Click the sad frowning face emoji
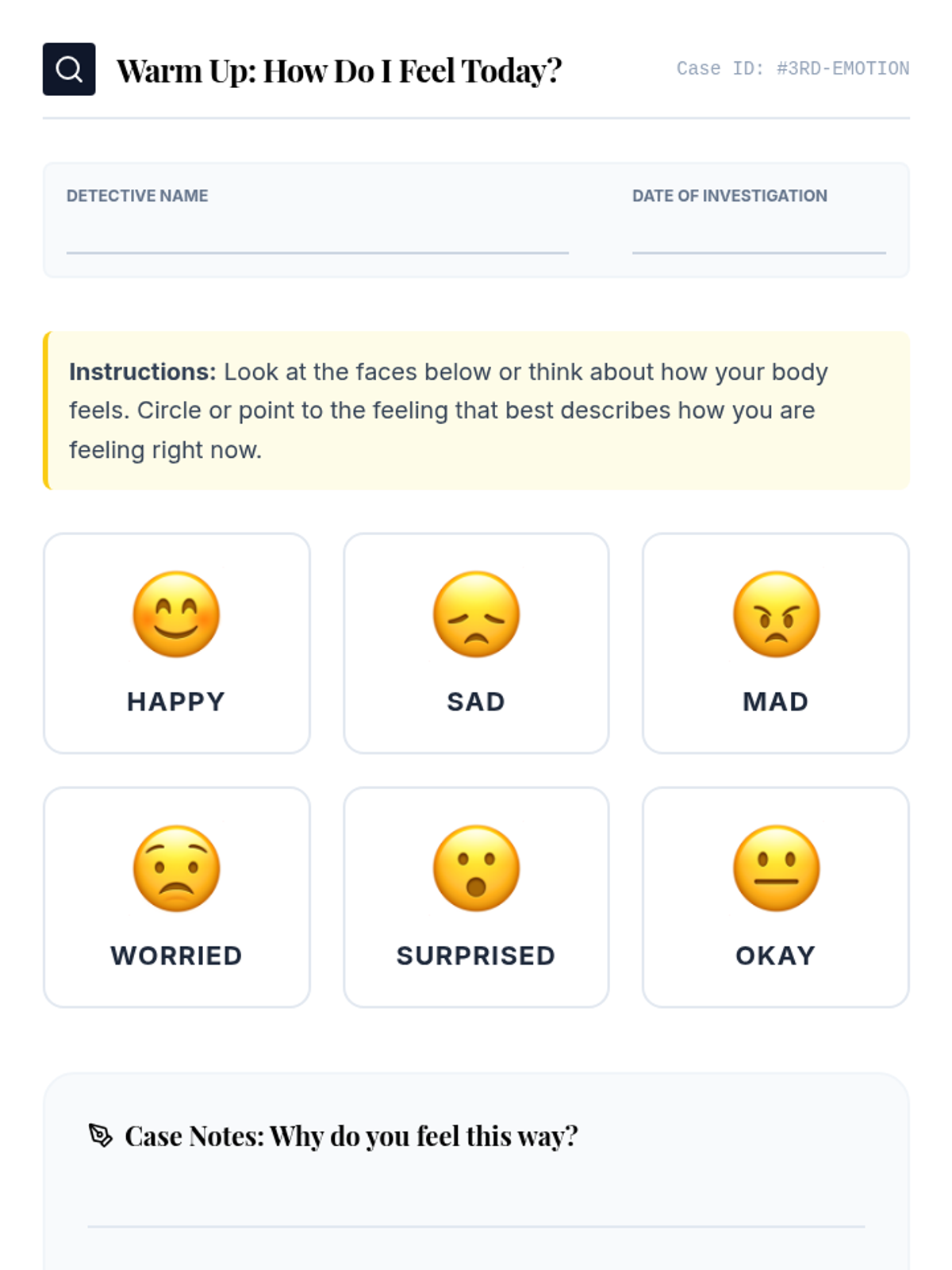This screenshot has height=1270, width=952. [x=476, y=614]
